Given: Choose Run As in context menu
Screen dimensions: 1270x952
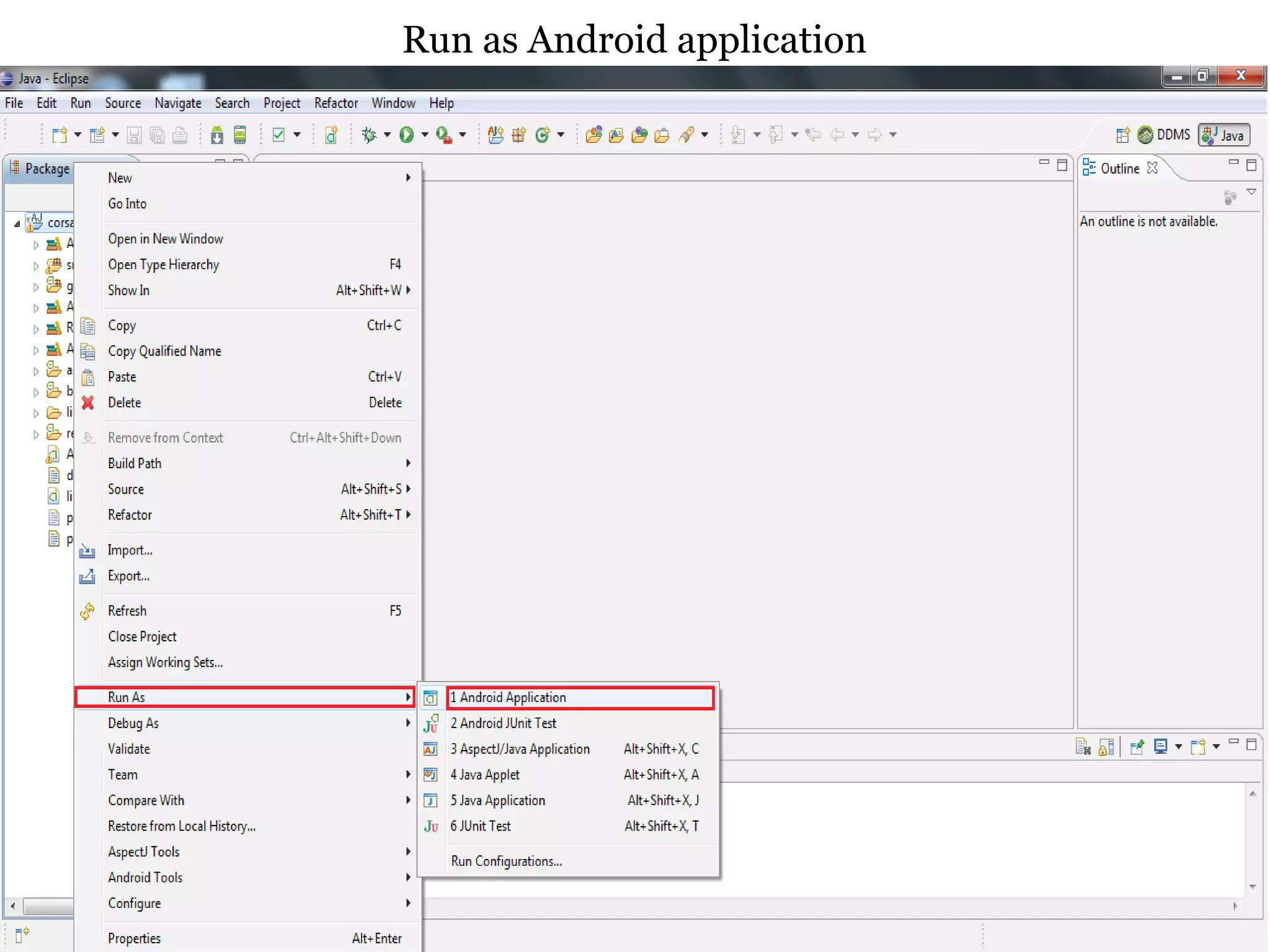Looking at the screenshot, I should tap(246, 697).
